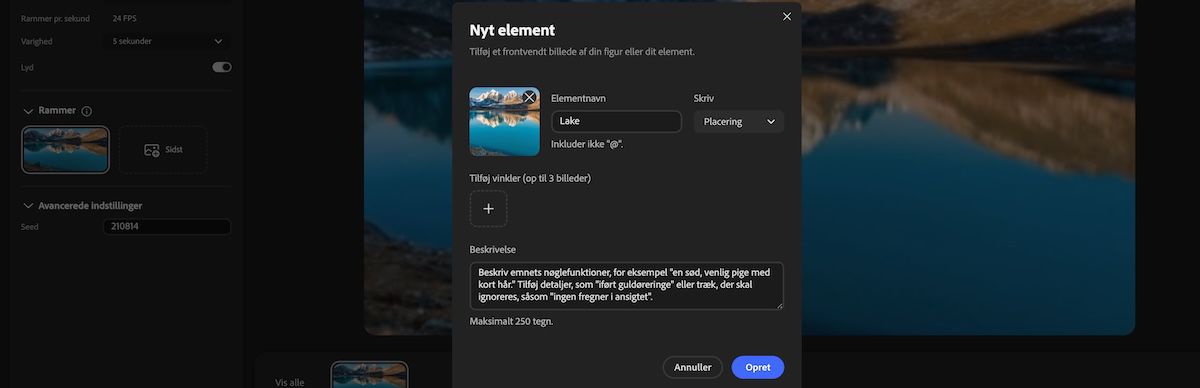Add a Sidst last frame image
Screen dimensions: 1200x388
[163, 150]
